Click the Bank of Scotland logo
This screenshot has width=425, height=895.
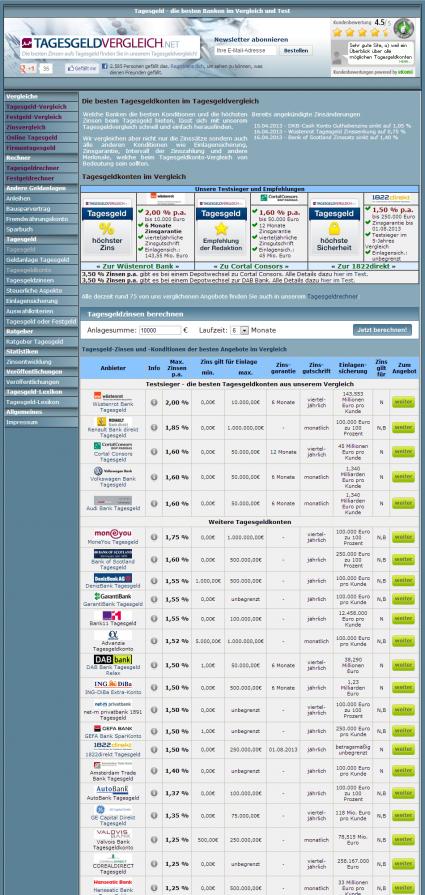[113, 554]
